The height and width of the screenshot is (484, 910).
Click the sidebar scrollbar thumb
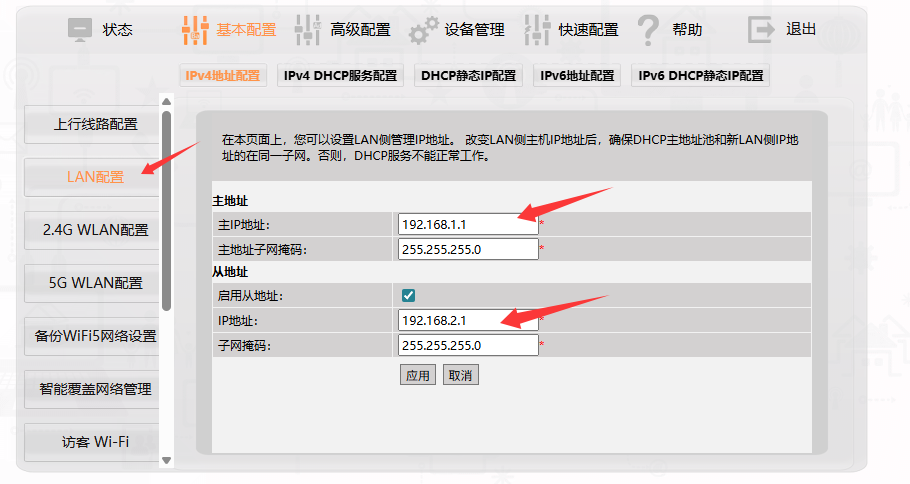167,211
